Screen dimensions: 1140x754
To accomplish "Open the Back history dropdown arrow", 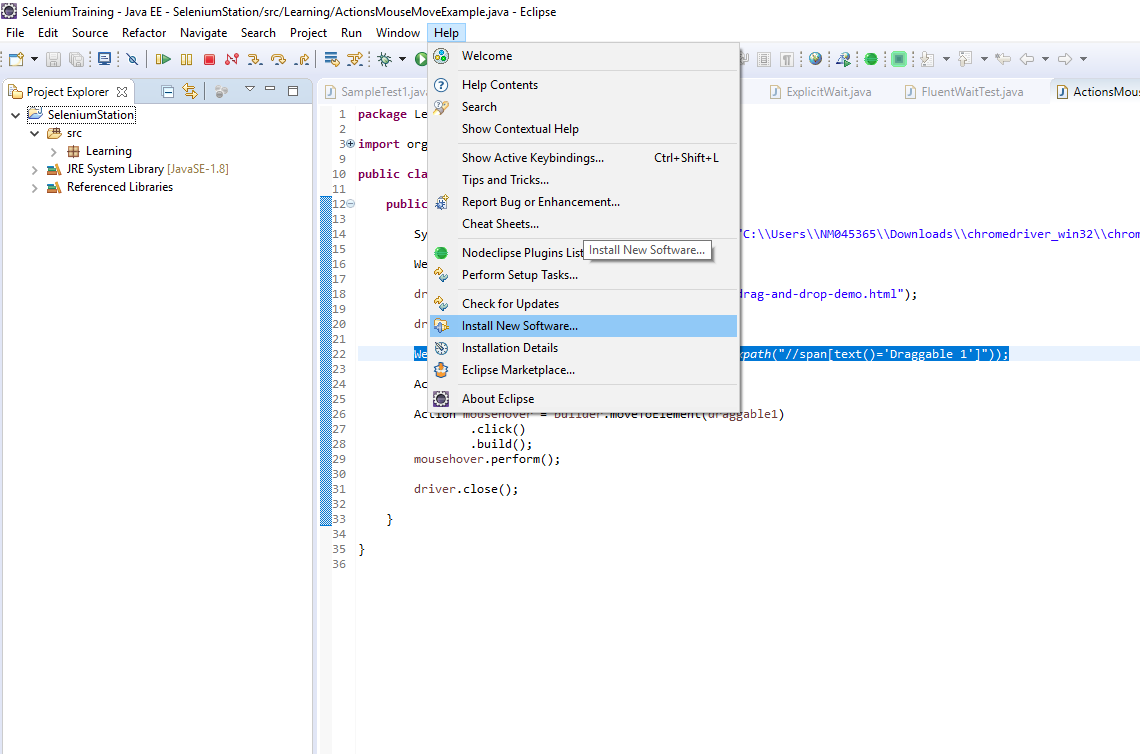I will (1045, 59).
